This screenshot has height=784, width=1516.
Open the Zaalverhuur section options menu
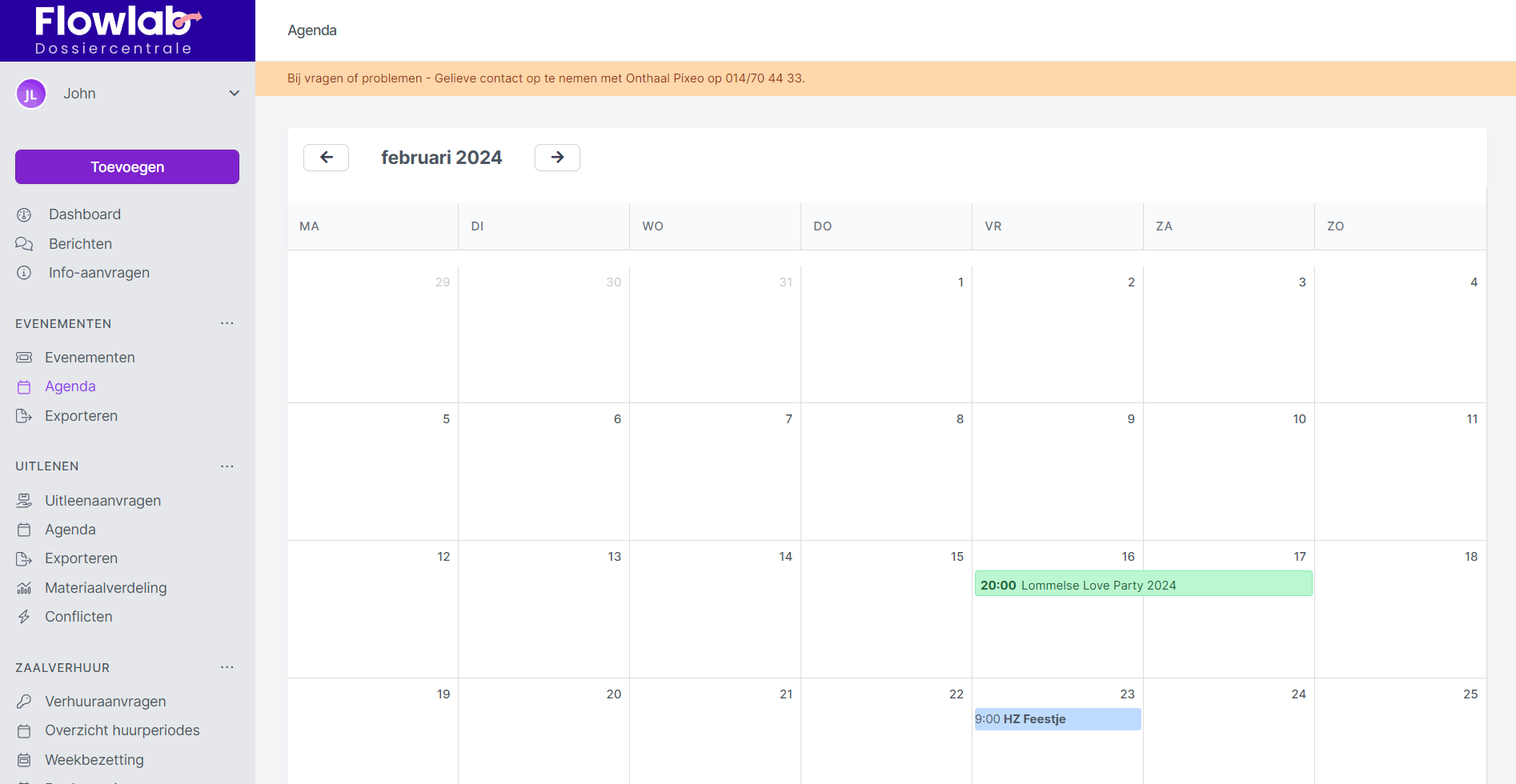tap(227, 668)
